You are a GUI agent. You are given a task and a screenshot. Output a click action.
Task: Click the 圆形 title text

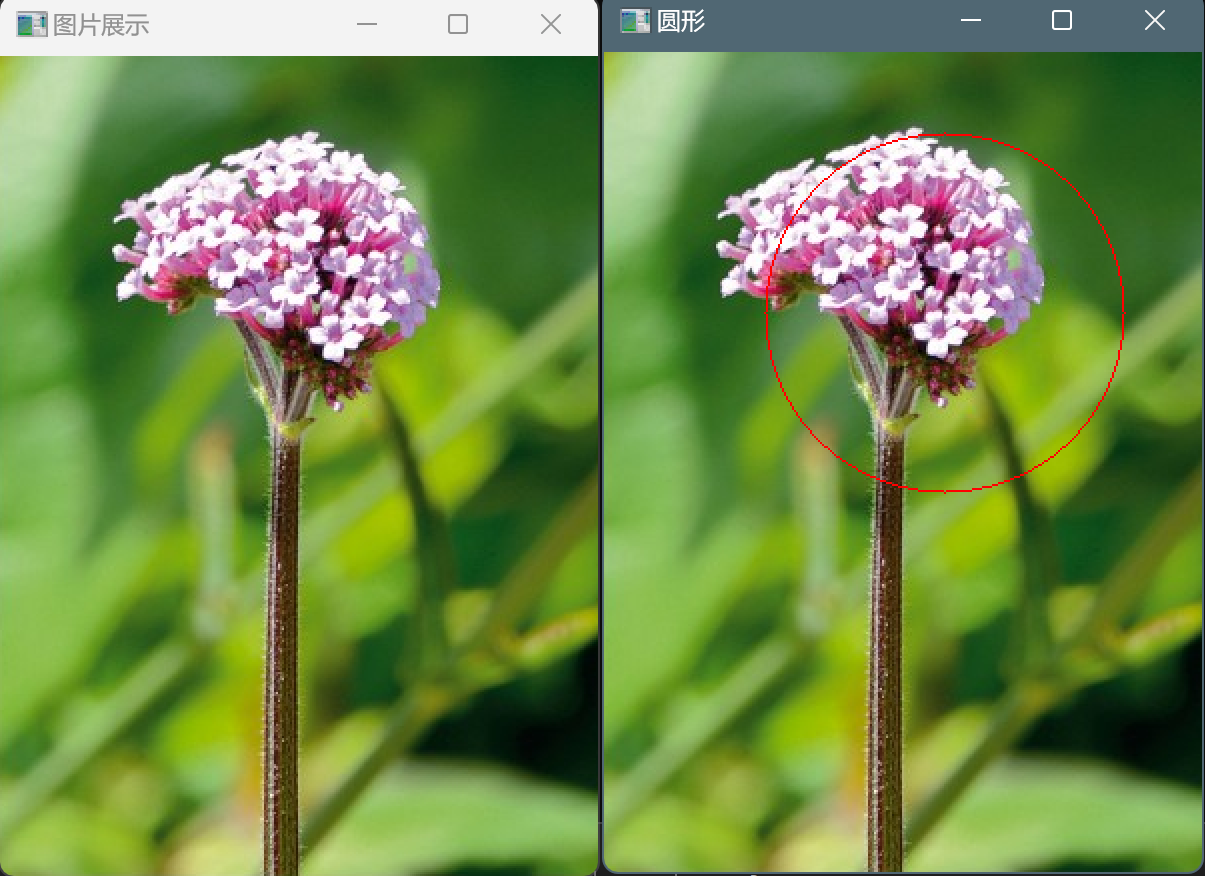pos(681,22)
